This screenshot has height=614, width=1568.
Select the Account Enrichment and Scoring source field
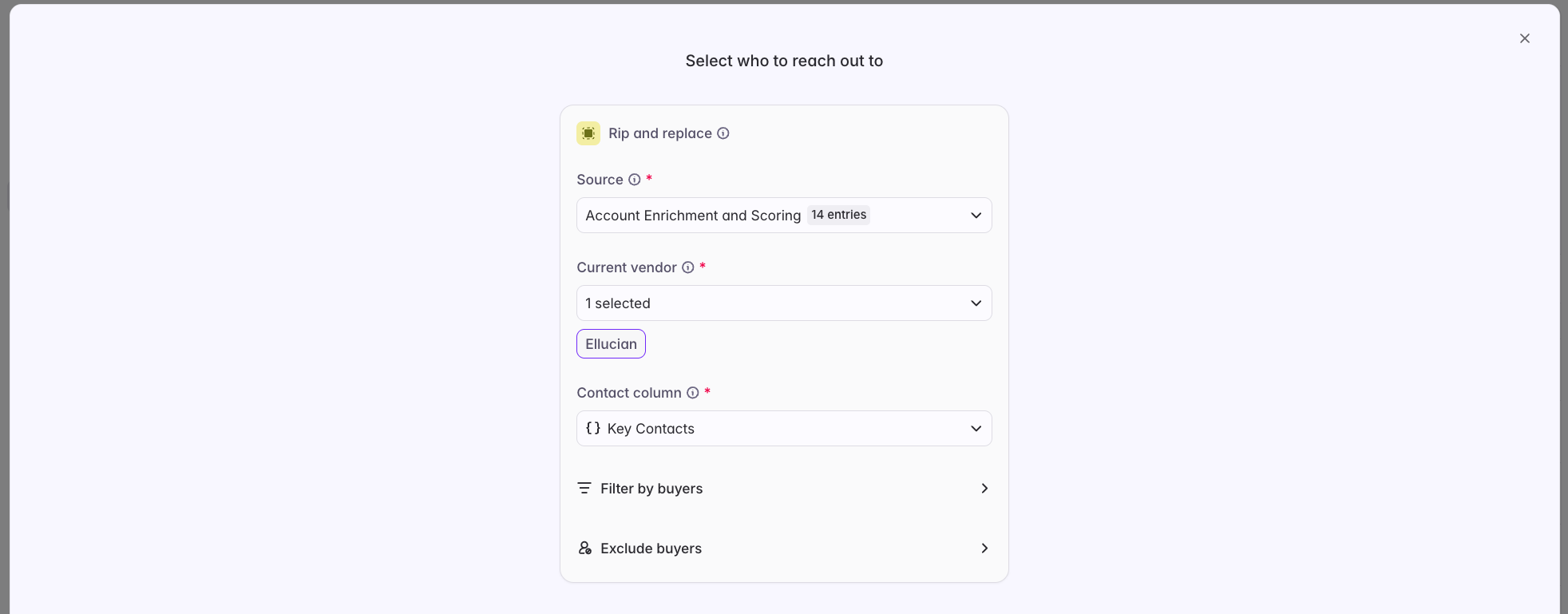[784, 216]
